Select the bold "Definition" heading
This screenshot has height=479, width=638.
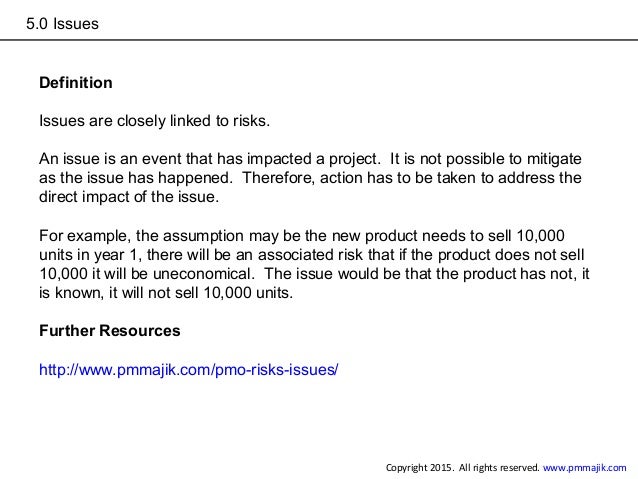pos(75,83)
